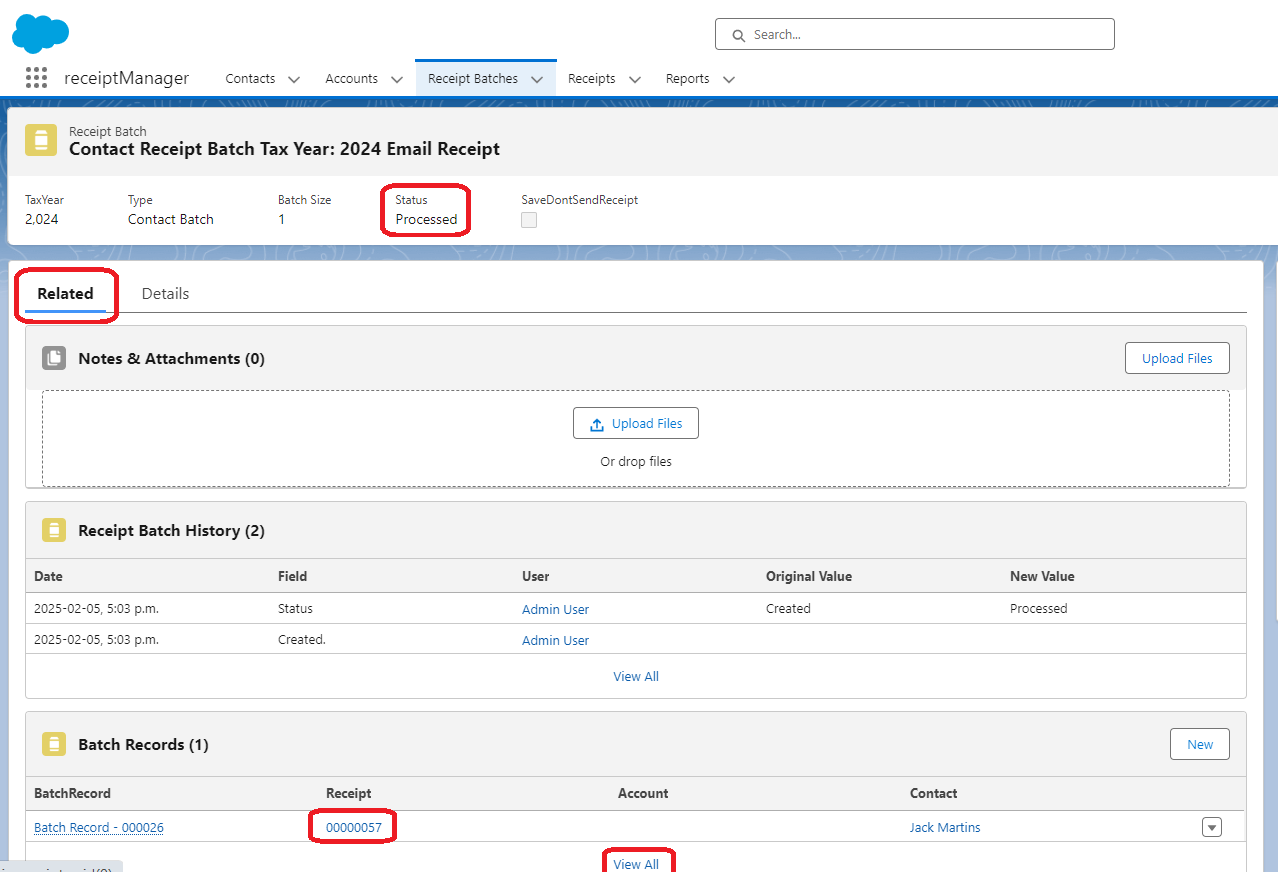
Task: Click New button in Batch Records
Action: [1200, 744]
